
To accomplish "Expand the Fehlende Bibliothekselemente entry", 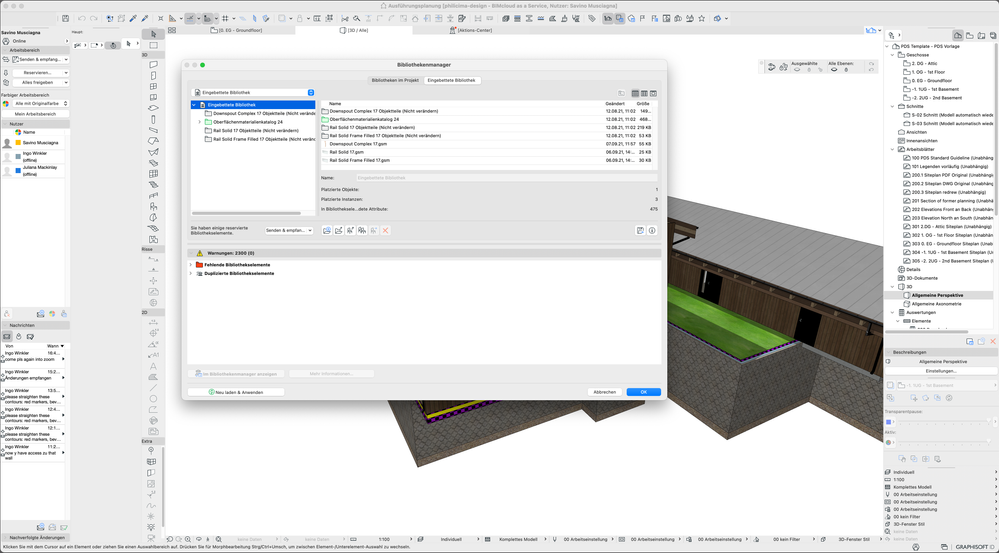I will pyautogui.click(x=191, y=265).
